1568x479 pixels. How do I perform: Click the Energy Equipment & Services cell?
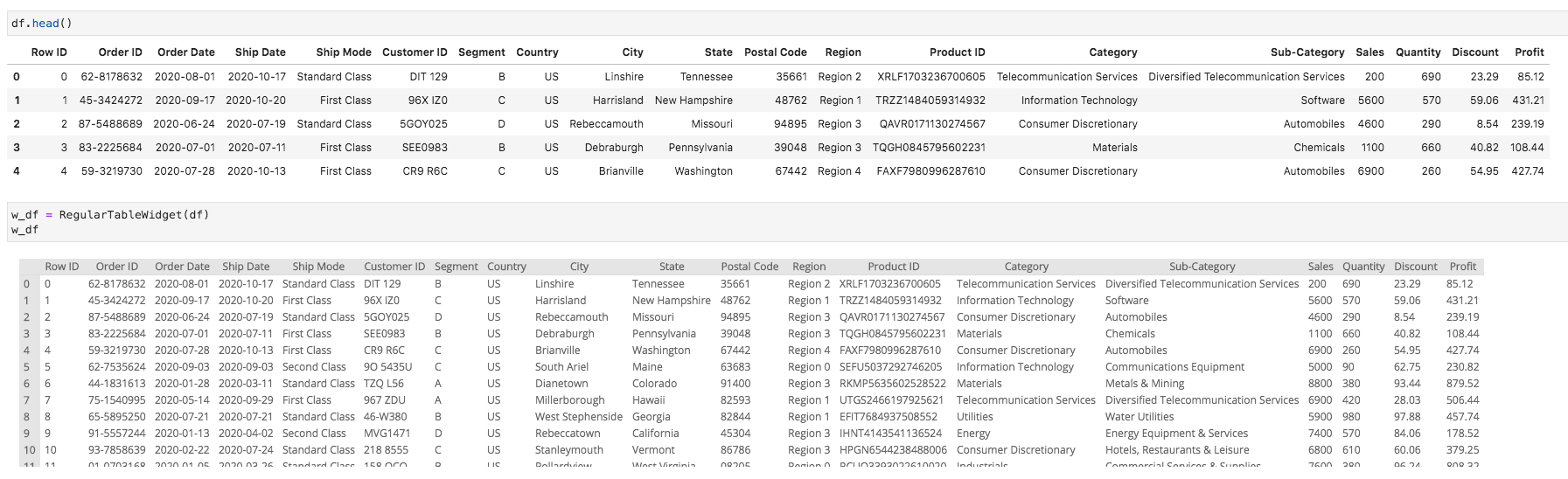point(1176,434)
